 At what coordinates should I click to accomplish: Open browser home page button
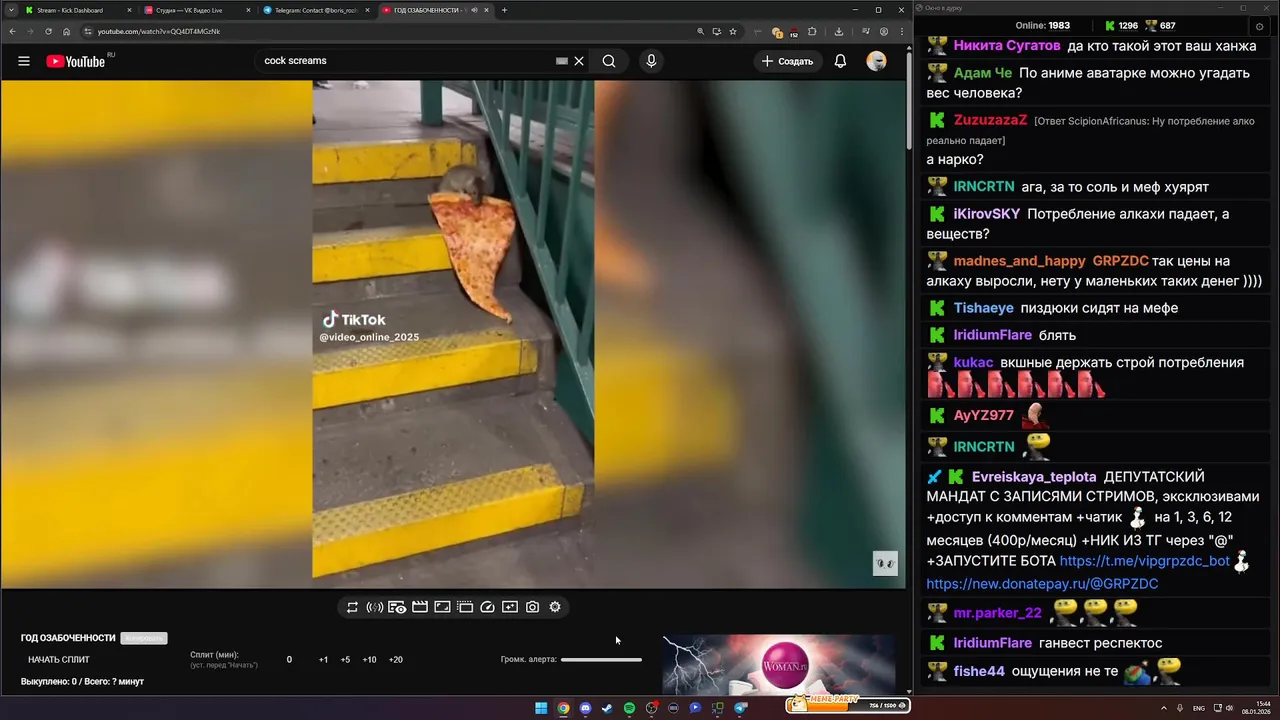click(66, 31)
